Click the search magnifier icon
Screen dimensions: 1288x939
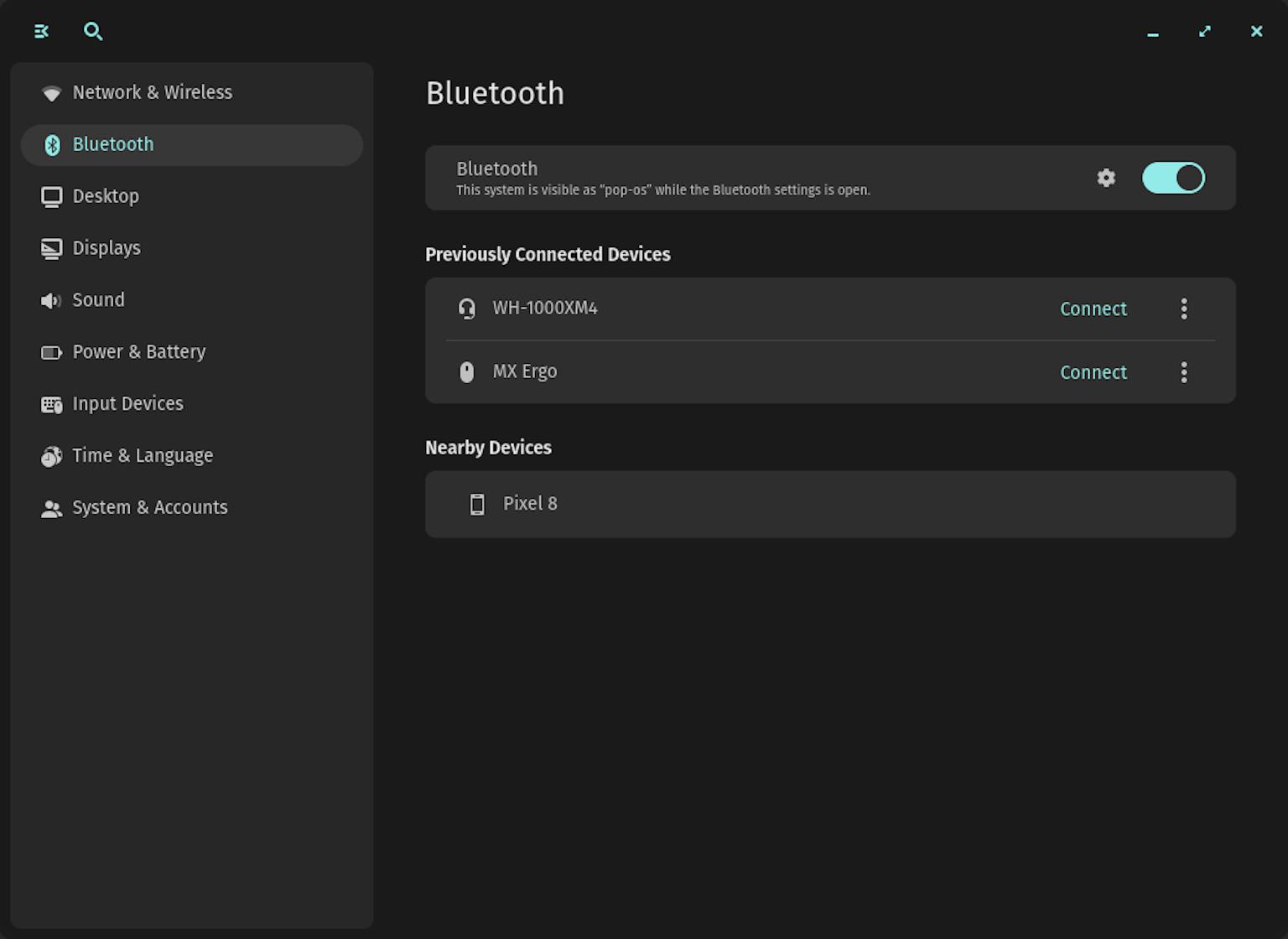[x=93, y=31]
